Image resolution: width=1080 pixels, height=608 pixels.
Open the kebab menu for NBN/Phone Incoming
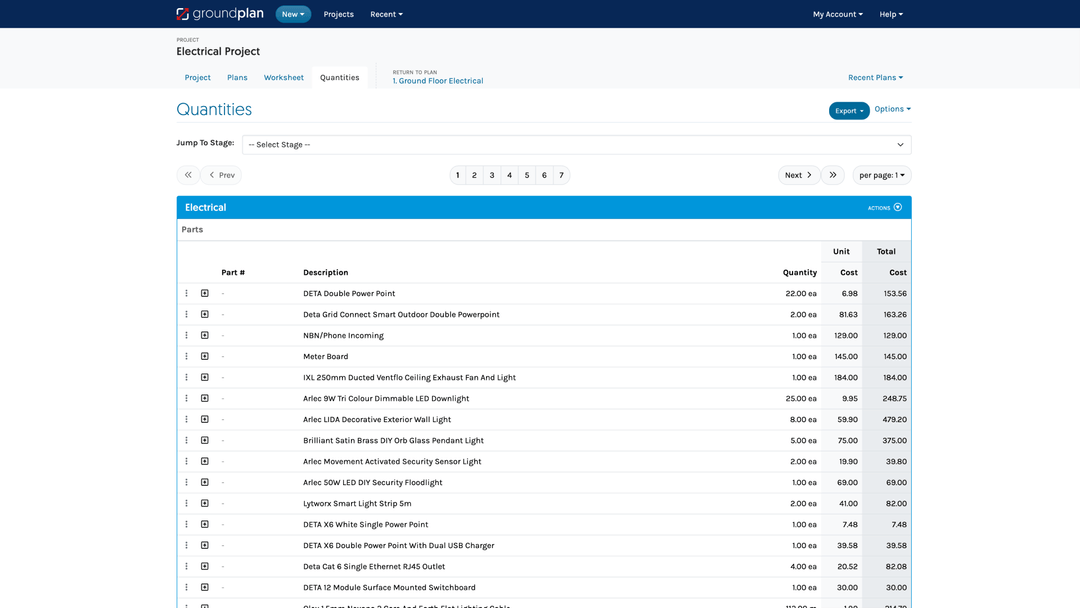pos(187,335)
